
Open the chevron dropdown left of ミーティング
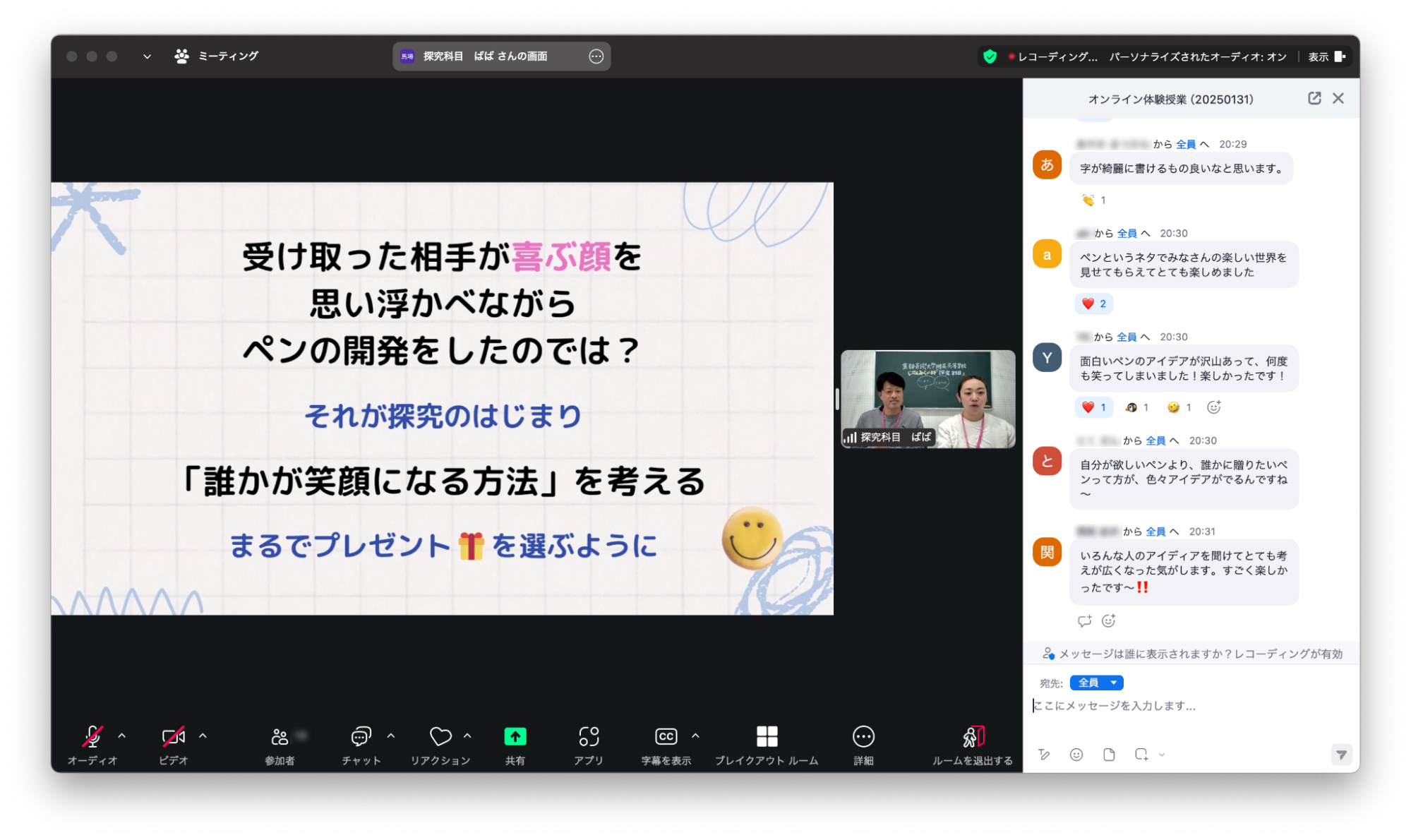[147, 56]
